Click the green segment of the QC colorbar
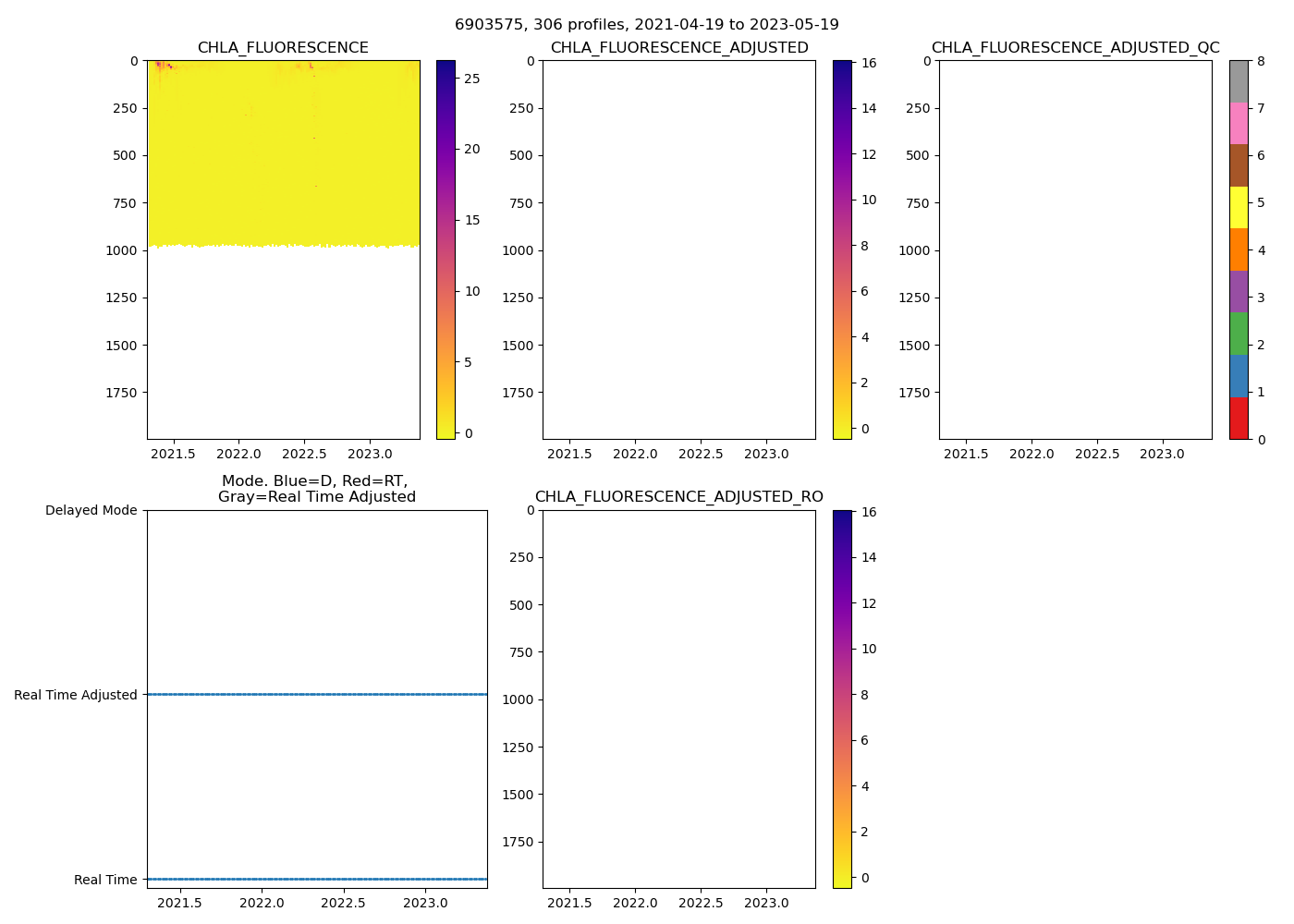The image size is (1294, 924). pyautogui.click(x=1239, y=334)
